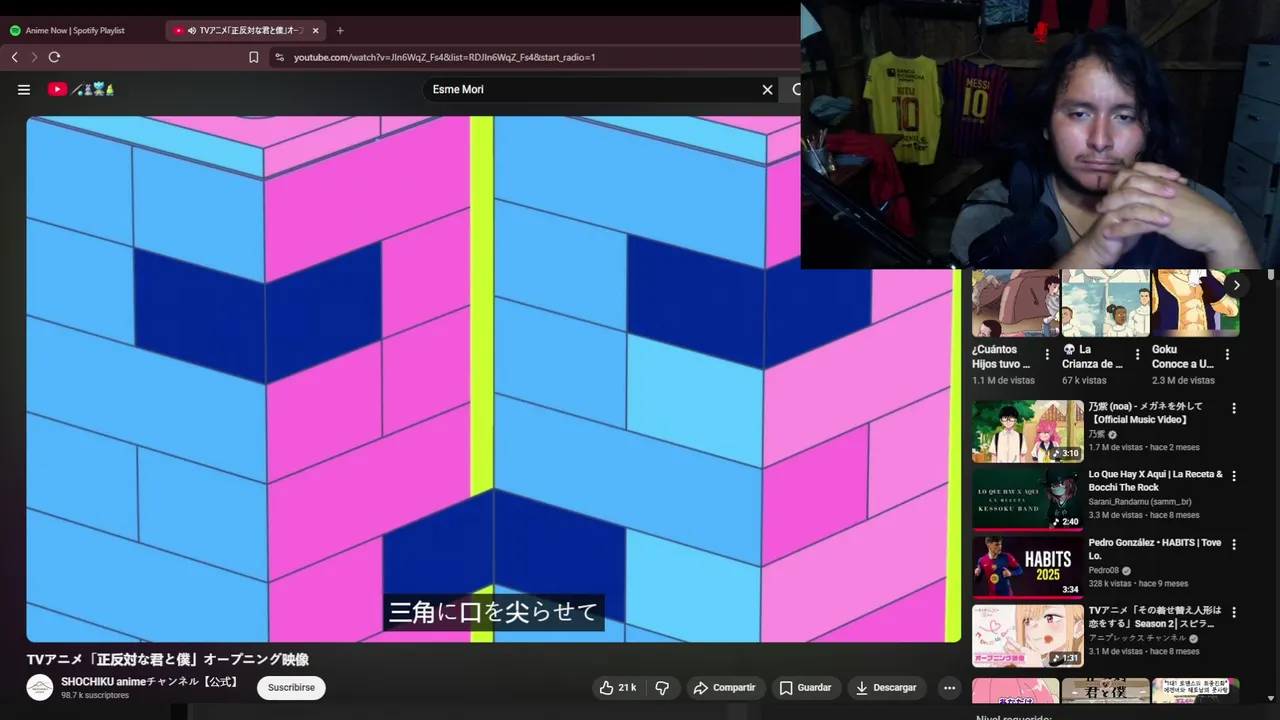Play the '乃紫 (noa) - メガネを外して' thumbnail
The width and height of the screenshot is (1280, 720).
click(1028, 431)
